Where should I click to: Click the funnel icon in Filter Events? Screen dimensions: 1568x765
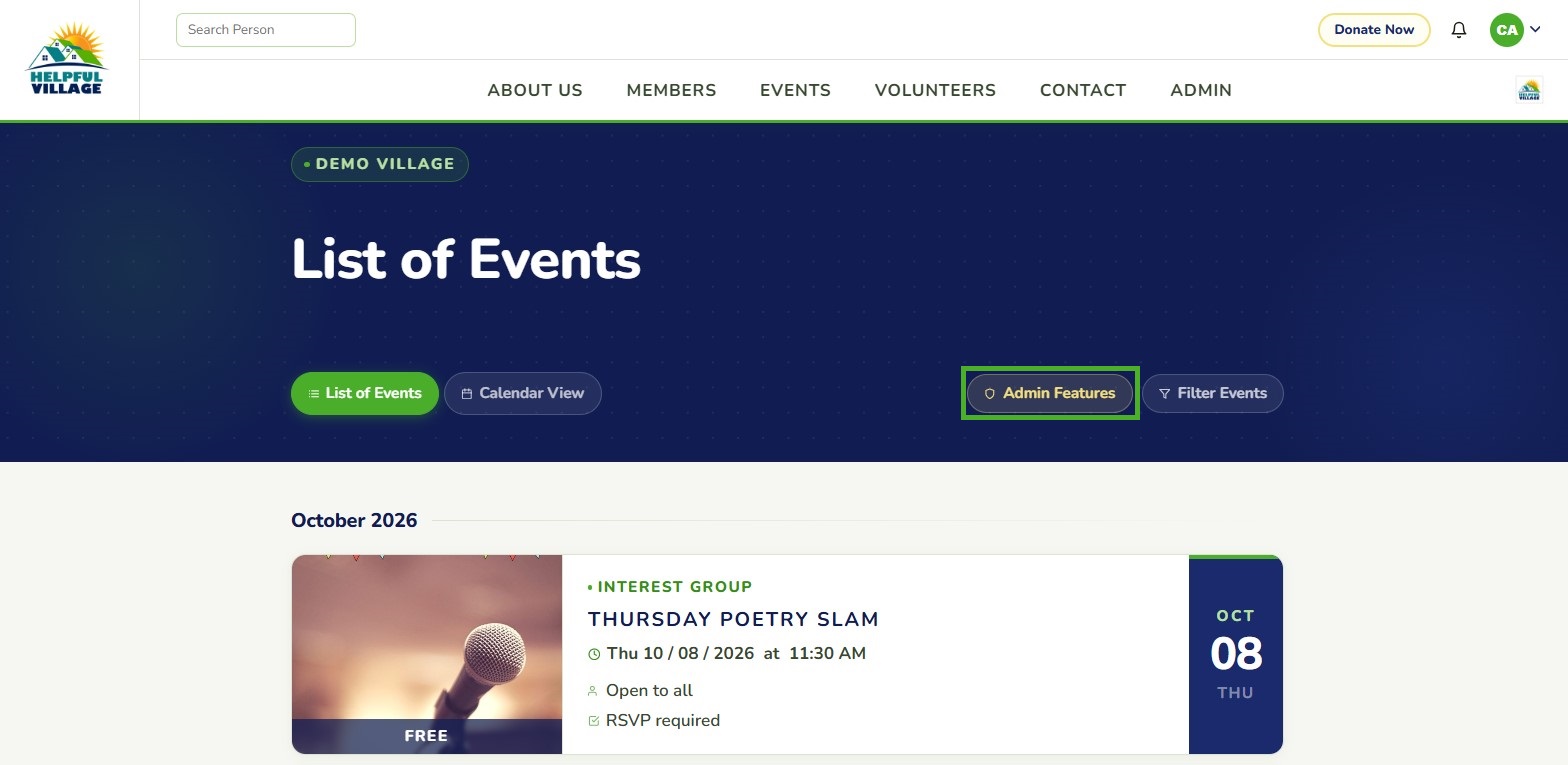point(1164,394)
